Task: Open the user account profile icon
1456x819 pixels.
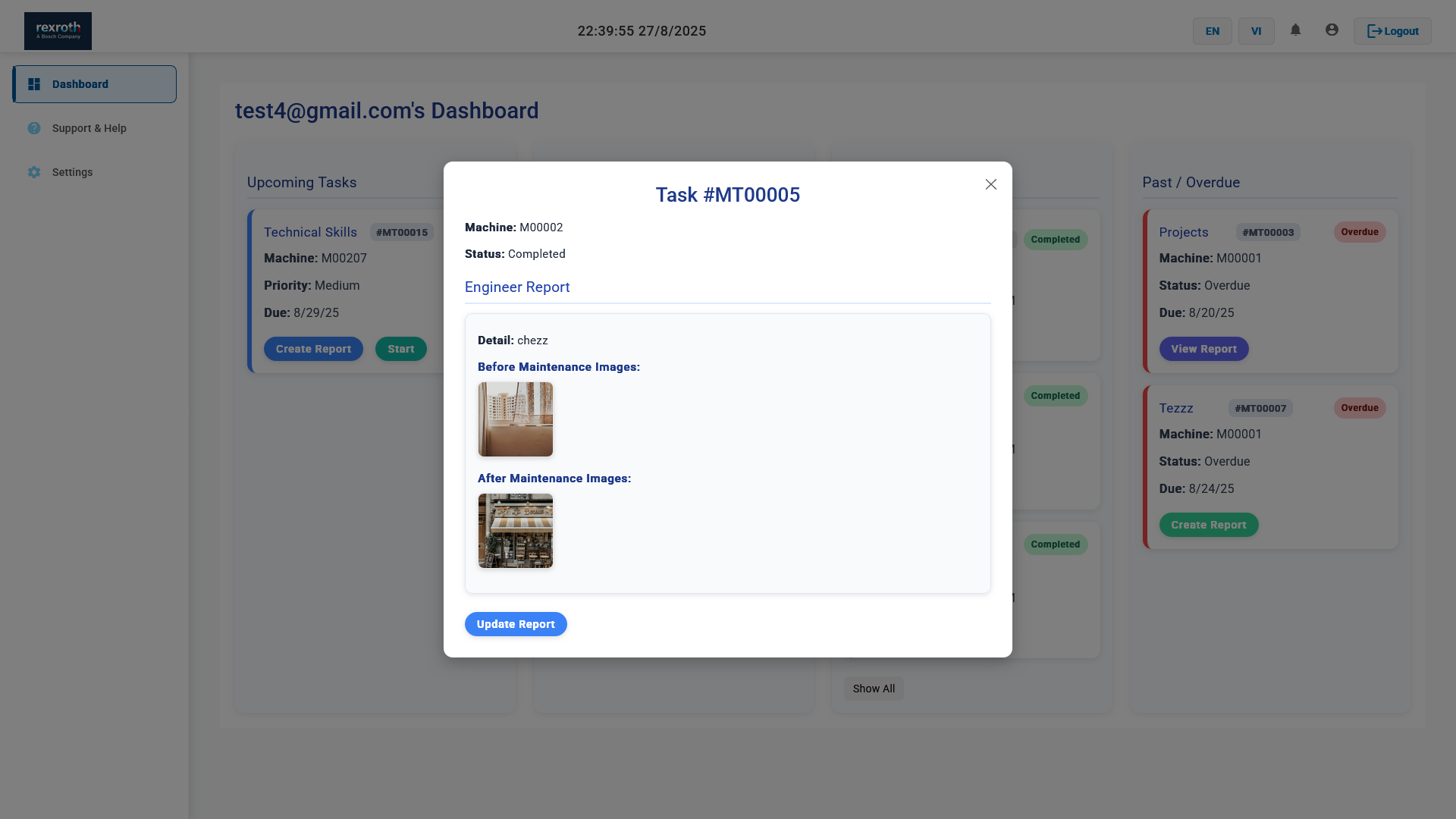Action: coord(1332,30)
